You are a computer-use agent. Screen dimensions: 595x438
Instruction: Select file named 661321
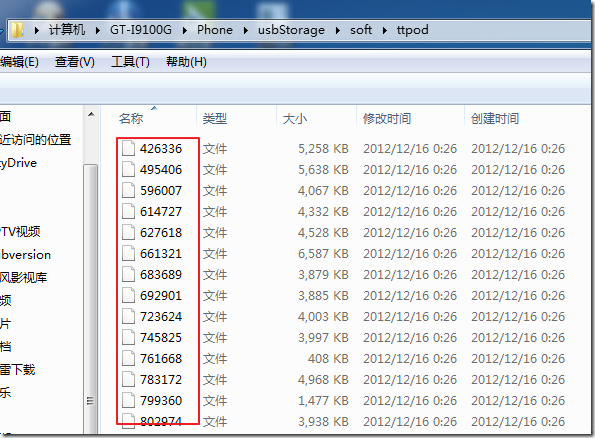(161, 253)
